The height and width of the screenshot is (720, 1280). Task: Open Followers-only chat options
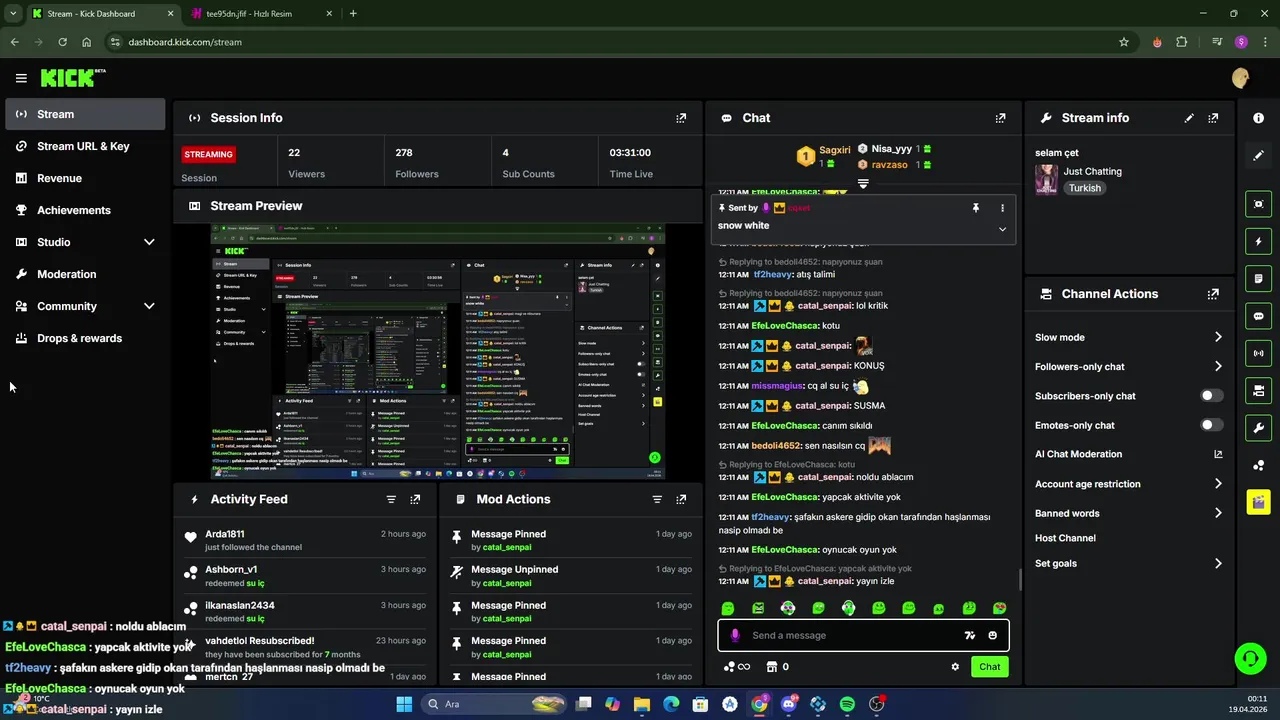1128,367
